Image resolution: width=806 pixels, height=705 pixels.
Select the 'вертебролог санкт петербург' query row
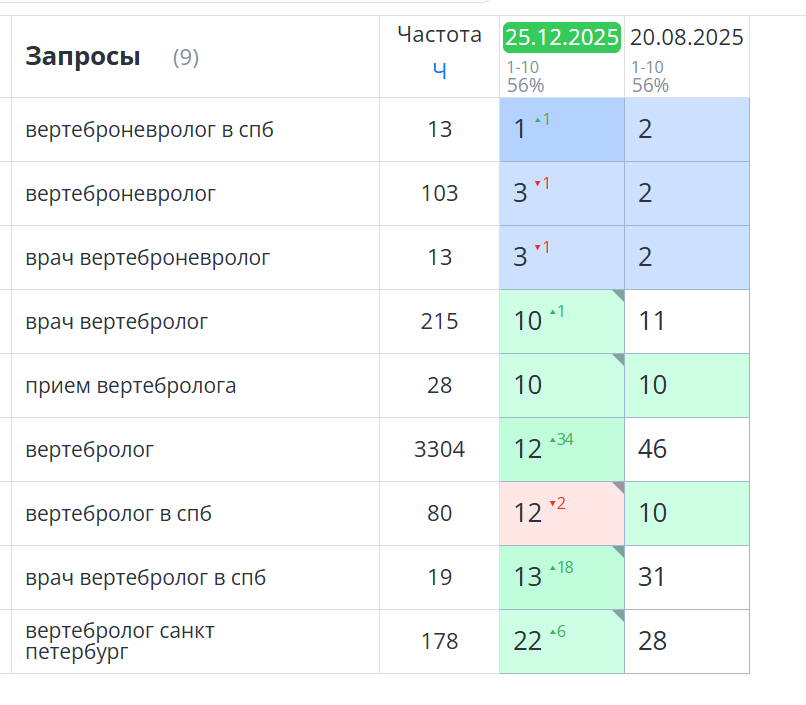click(x=120, y=641)
